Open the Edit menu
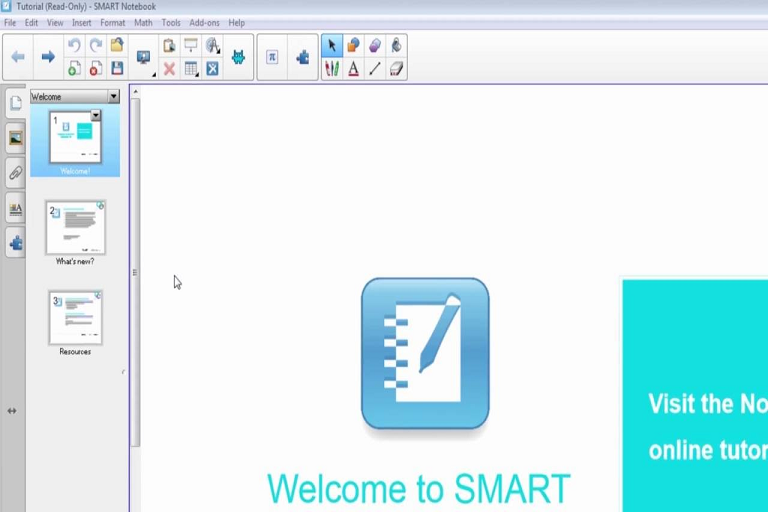Viewport: 768px width, 512px height. (x=31, y=23)
